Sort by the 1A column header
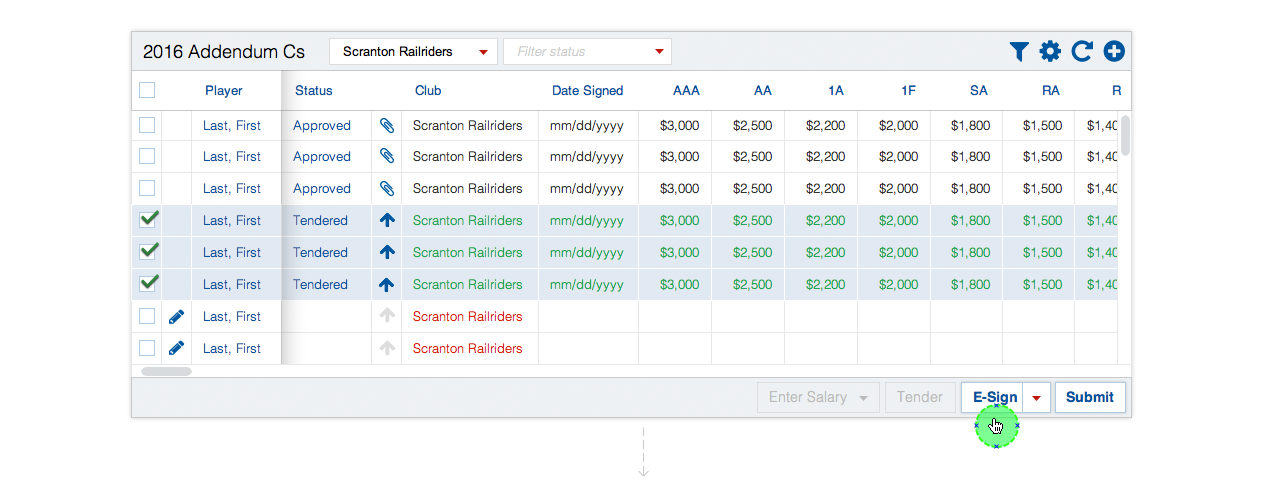The width and height of the screenshot is (1280, 501). tap(836, 91)
